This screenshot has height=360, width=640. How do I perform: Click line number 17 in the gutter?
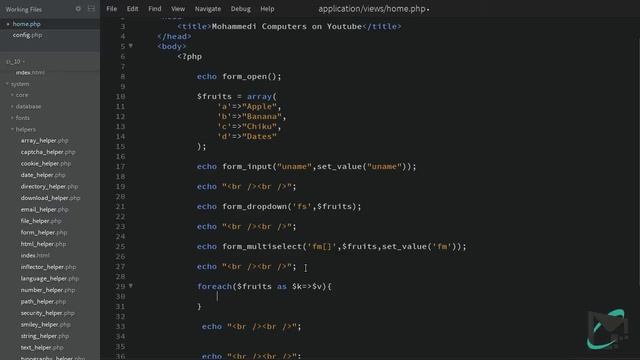[120, 167]
